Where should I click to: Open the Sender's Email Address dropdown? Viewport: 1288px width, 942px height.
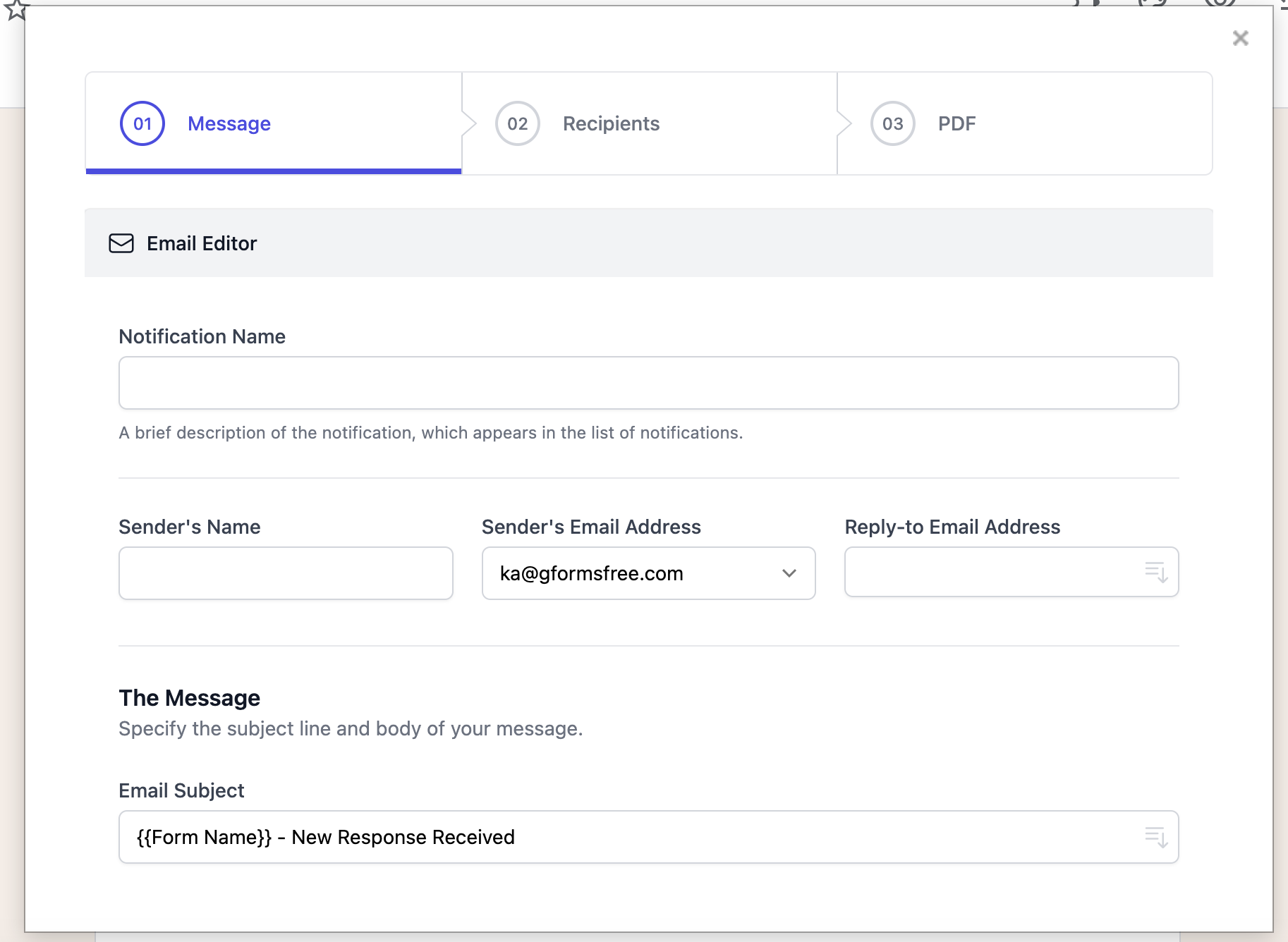tap(648, 573)
